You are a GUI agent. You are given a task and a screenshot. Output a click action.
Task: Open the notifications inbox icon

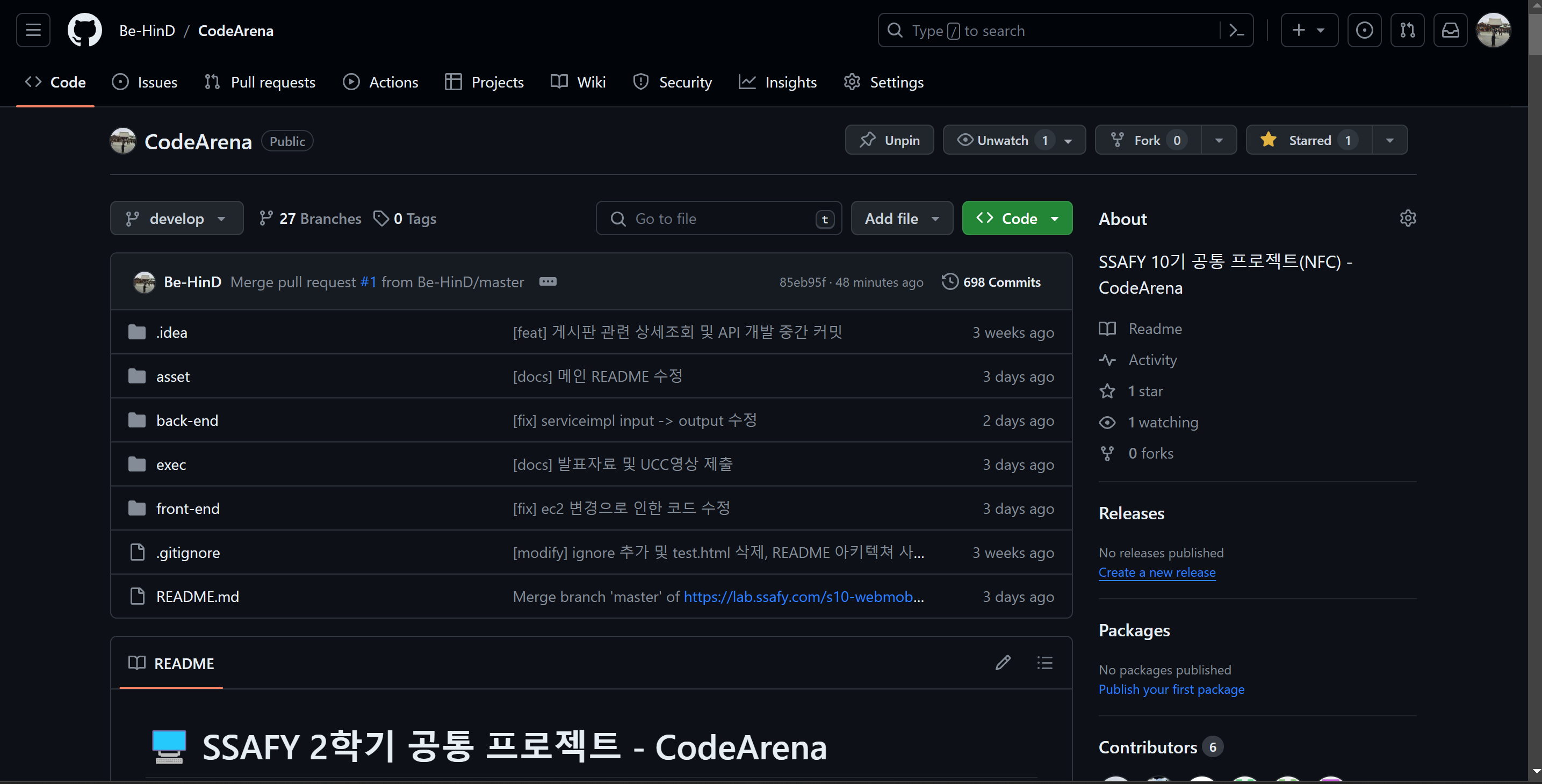point(1450,30)
